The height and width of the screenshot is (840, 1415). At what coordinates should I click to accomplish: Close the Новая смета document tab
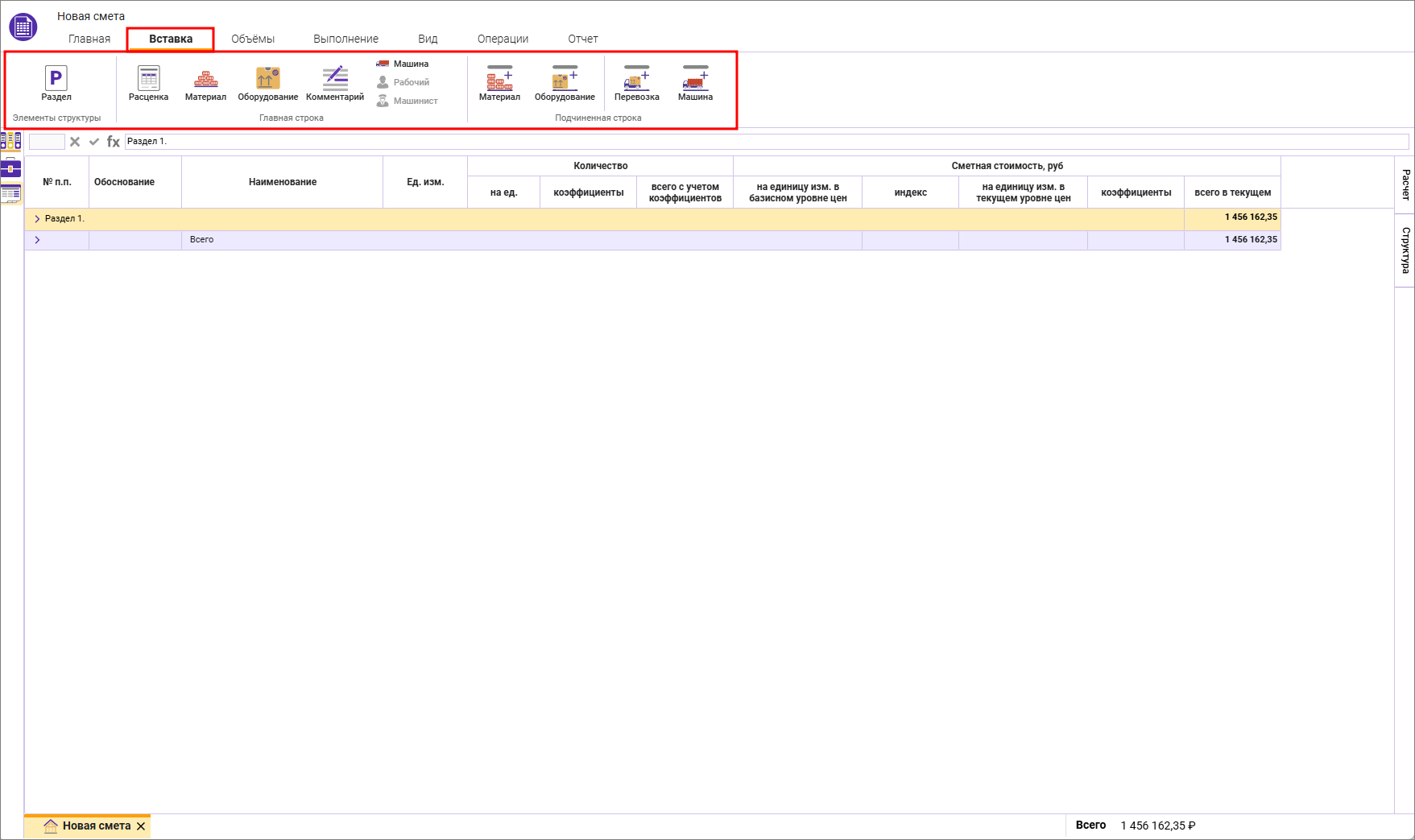coord(141,826)
